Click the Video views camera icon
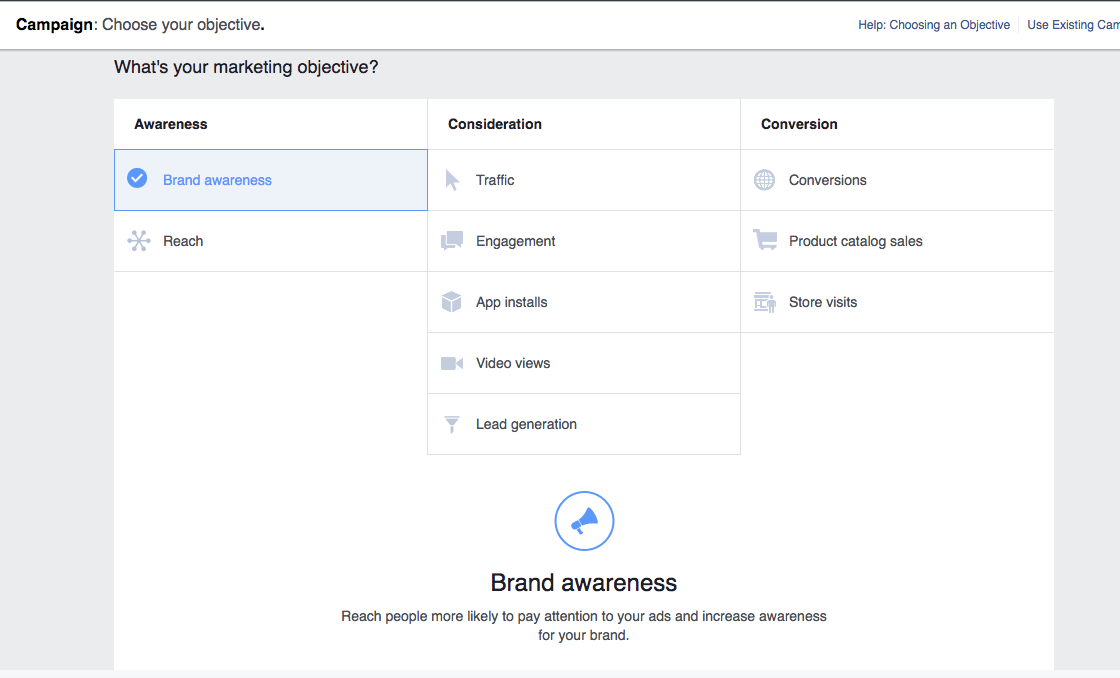This screenshot has height=678, width=1120. tap(452, 363)
